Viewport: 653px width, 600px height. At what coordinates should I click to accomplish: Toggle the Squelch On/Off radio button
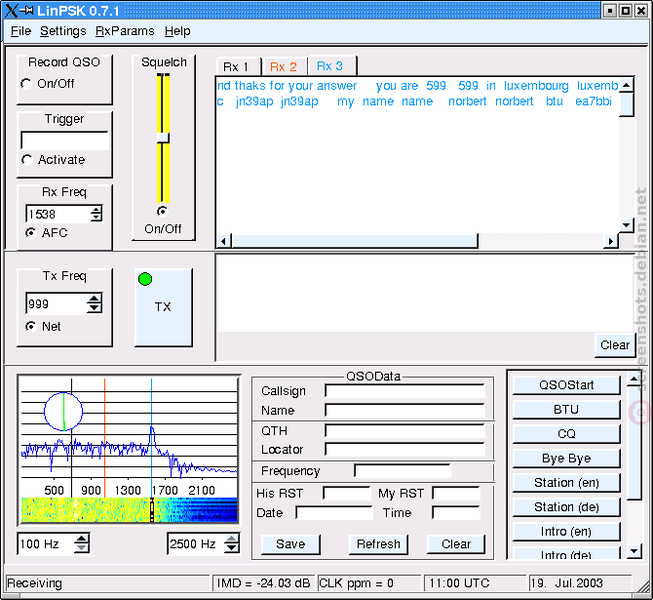[162, 212]
